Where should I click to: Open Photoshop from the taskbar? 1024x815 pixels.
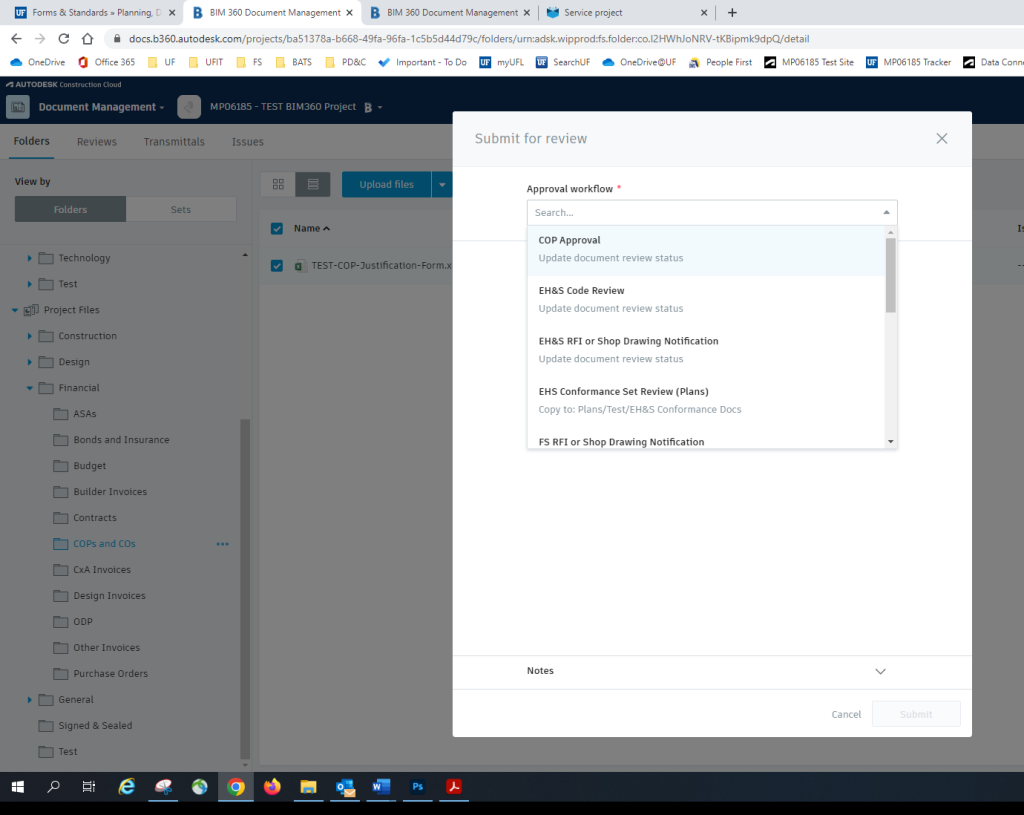(417, 787)
